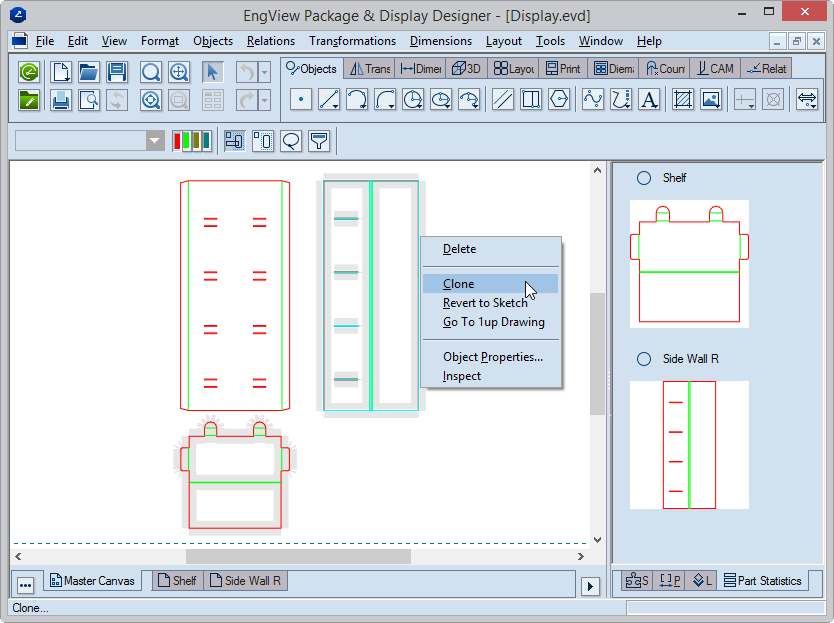Screen dimensions: 834x623
Task: Choose Clone from the context menu
Action: click(459, 284)
